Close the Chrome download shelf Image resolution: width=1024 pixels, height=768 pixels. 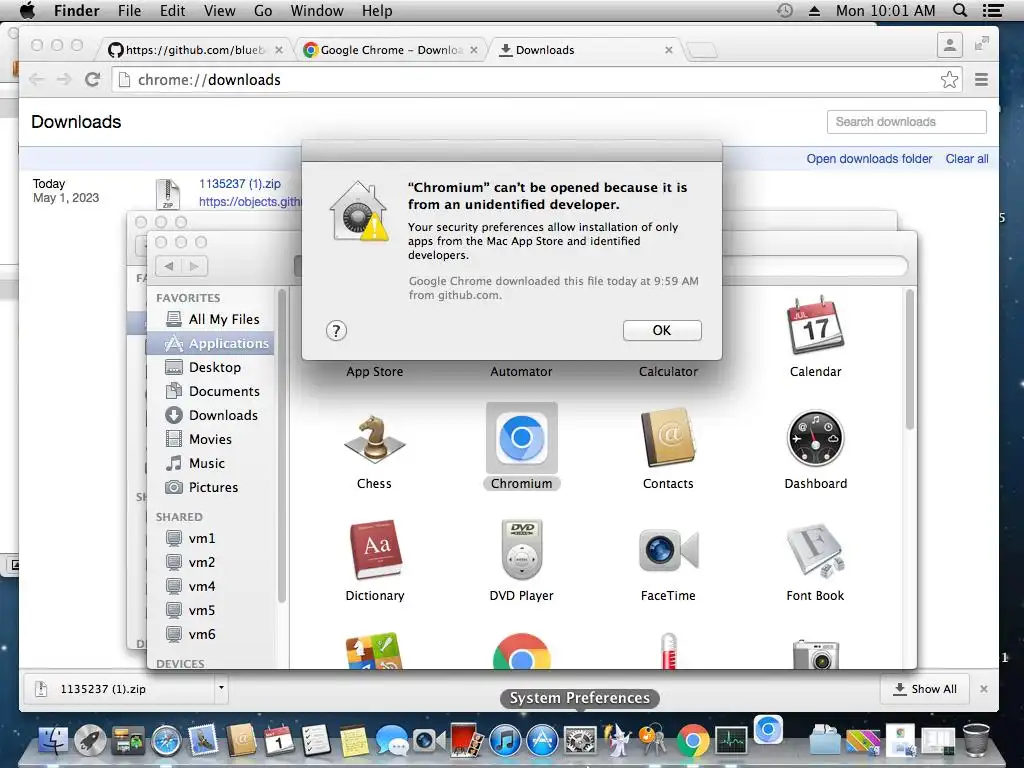[x=984, y=689]
